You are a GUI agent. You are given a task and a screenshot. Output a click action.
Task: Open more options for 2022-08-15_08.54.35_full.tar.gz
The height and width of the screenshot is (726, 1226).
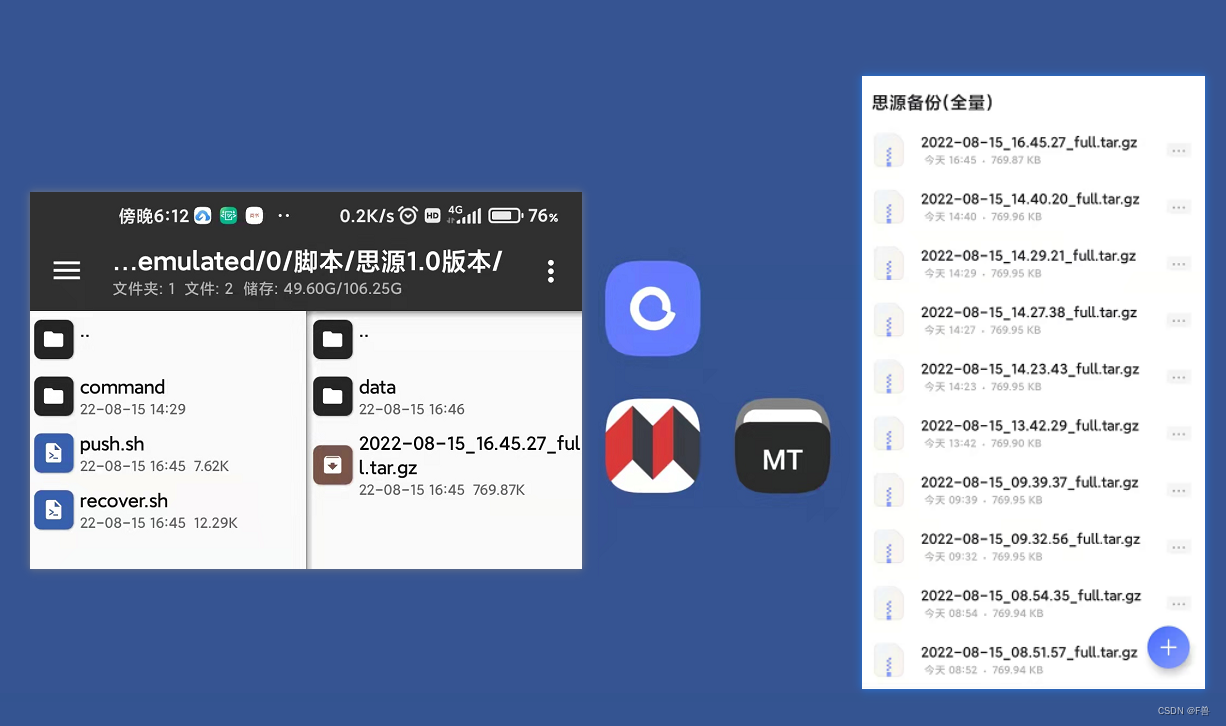tap(1178, 604)
